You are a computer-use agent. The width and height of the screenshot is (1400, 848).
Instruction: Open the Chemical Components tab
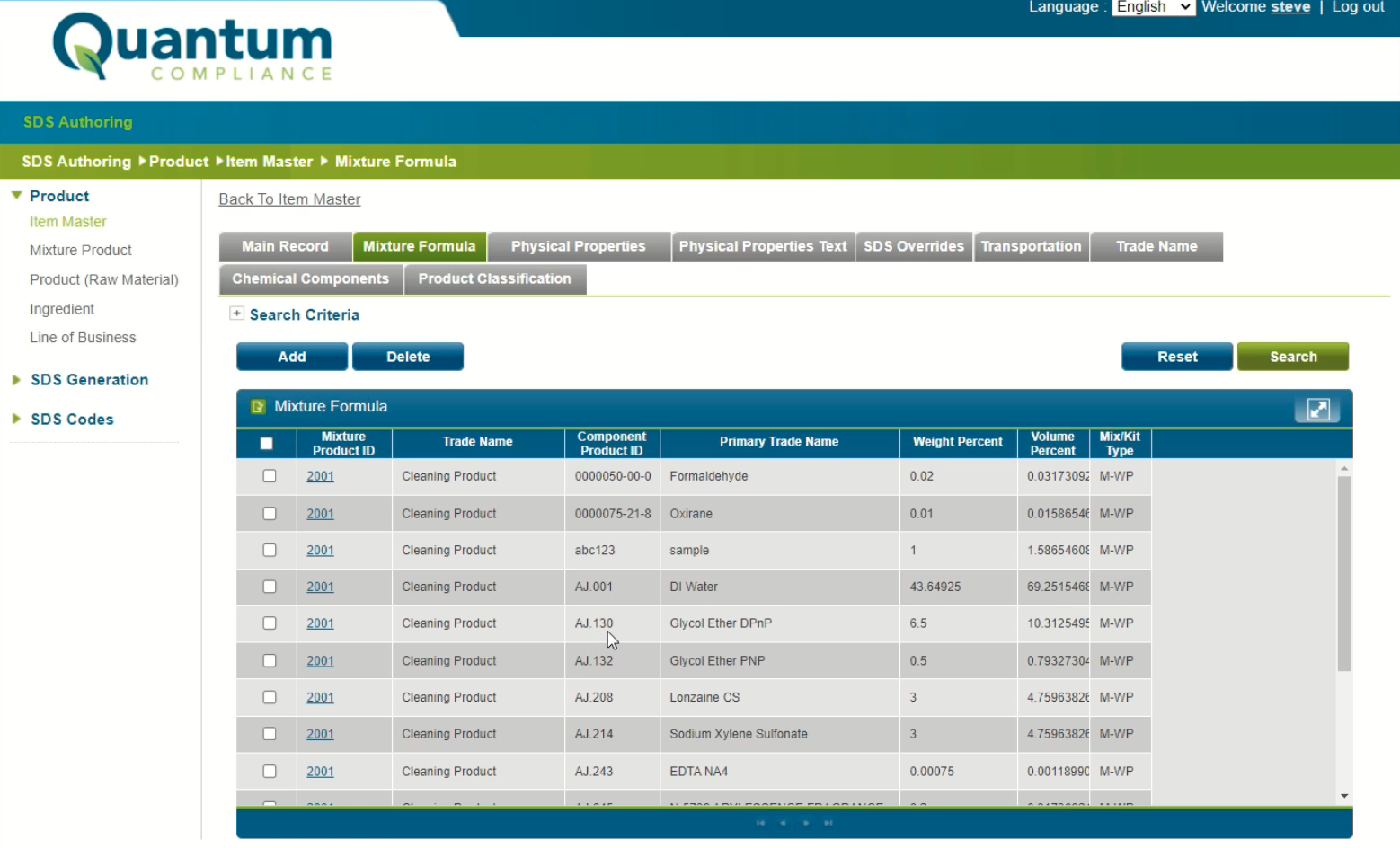coord(310,278)
